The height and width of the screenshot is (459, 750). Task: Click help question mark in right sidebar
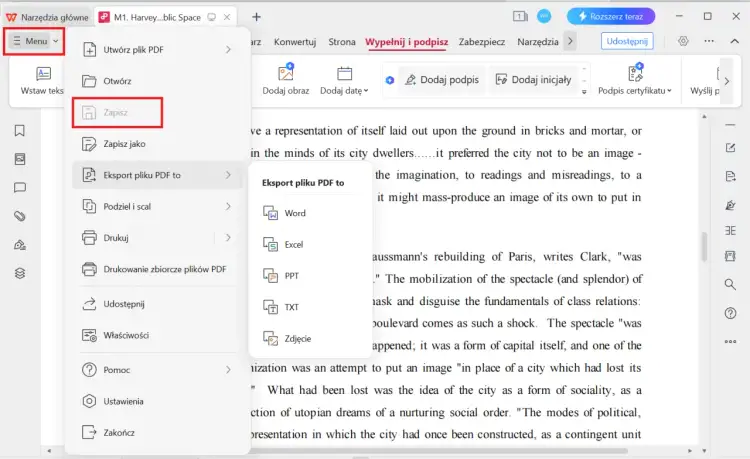(x=730, y=314)
